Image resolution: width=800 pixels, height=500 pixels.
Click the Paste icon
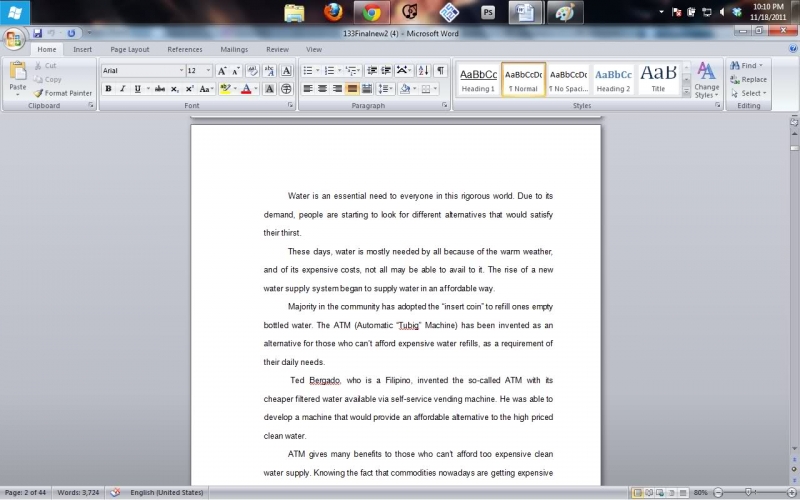[x=17, y=77]
